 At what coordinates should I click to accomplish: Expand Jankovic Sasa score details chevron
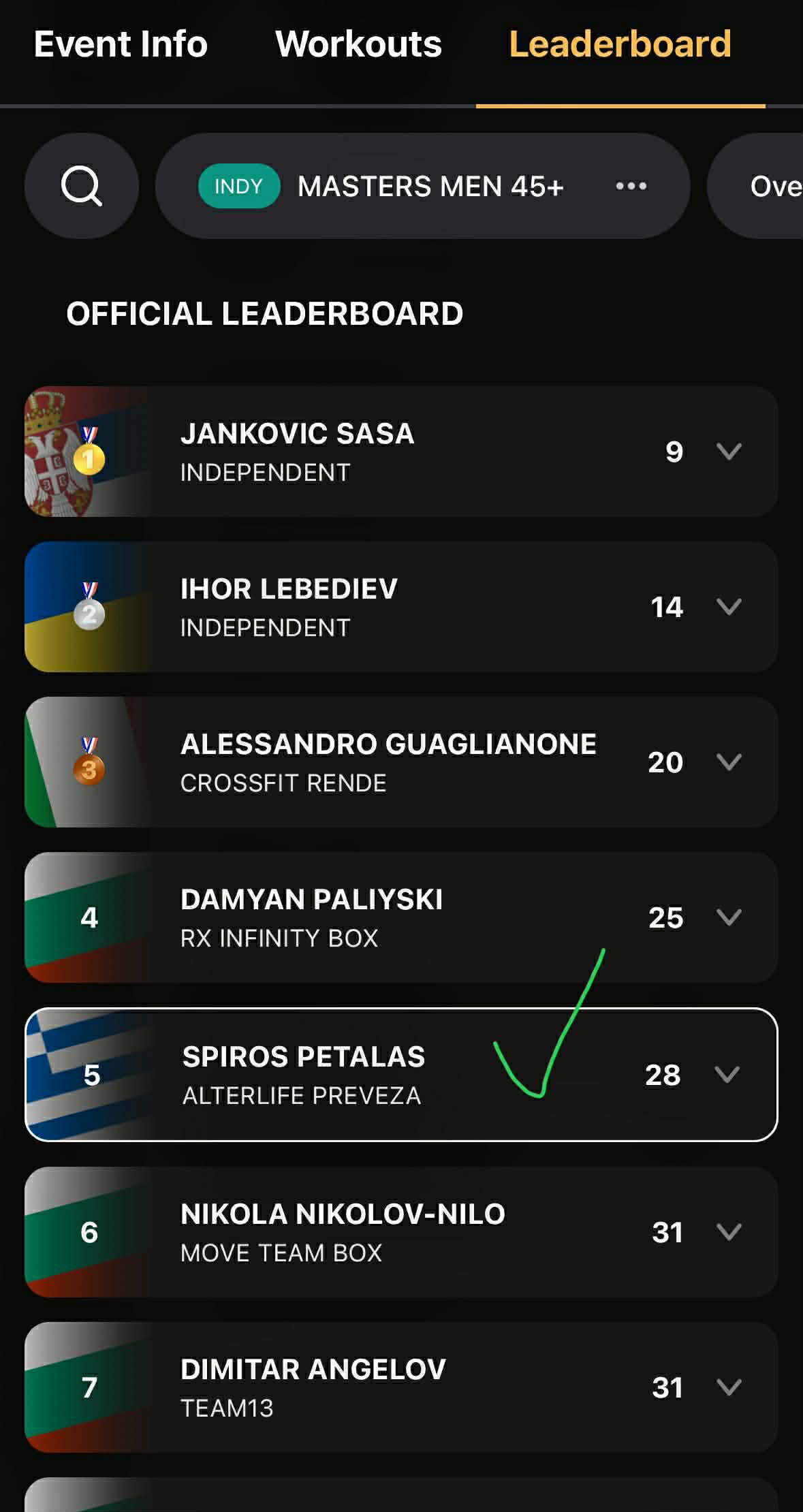click(729, 452)
